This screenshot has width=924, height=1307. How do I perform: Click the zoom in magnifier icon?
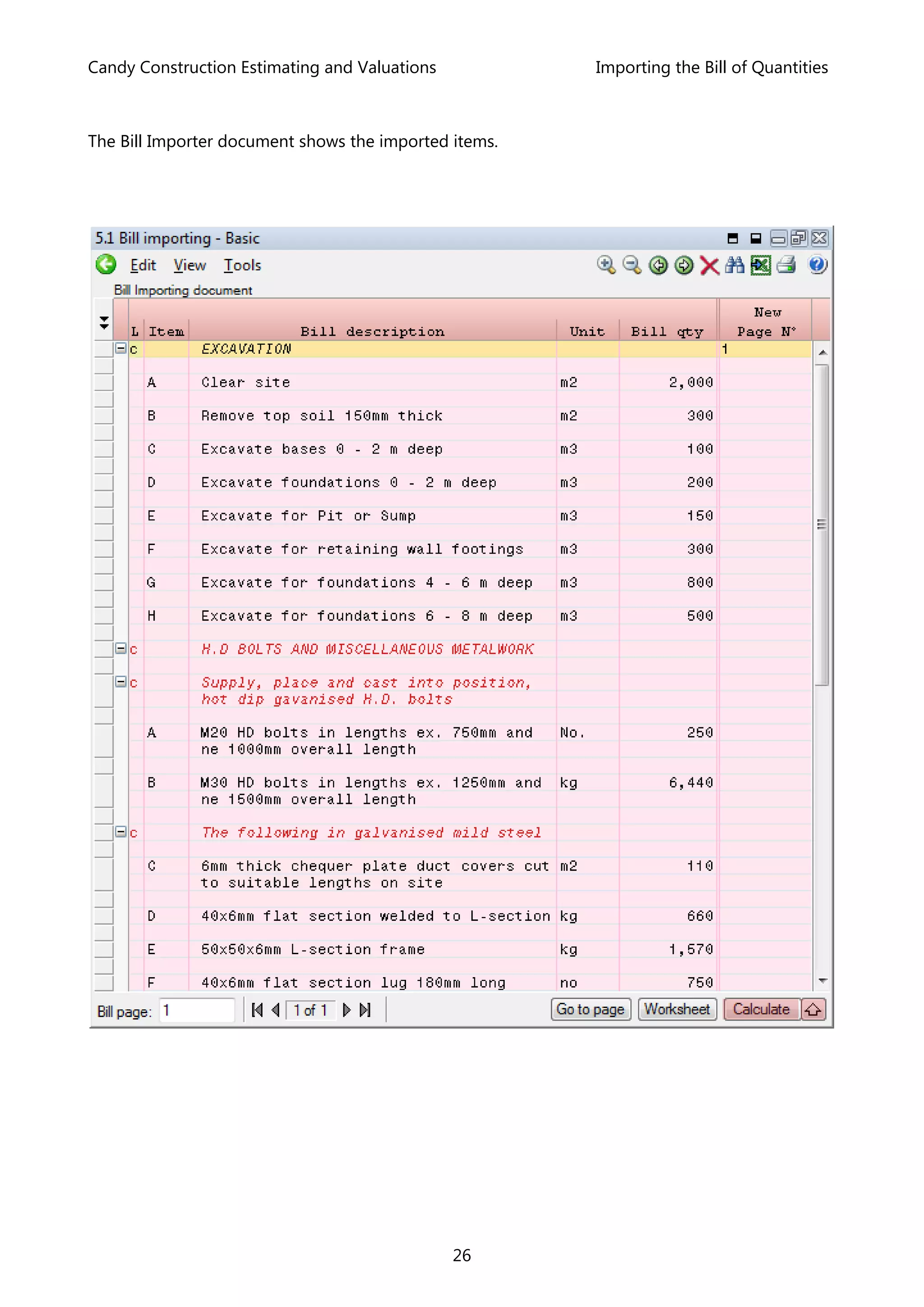[606, 265]
